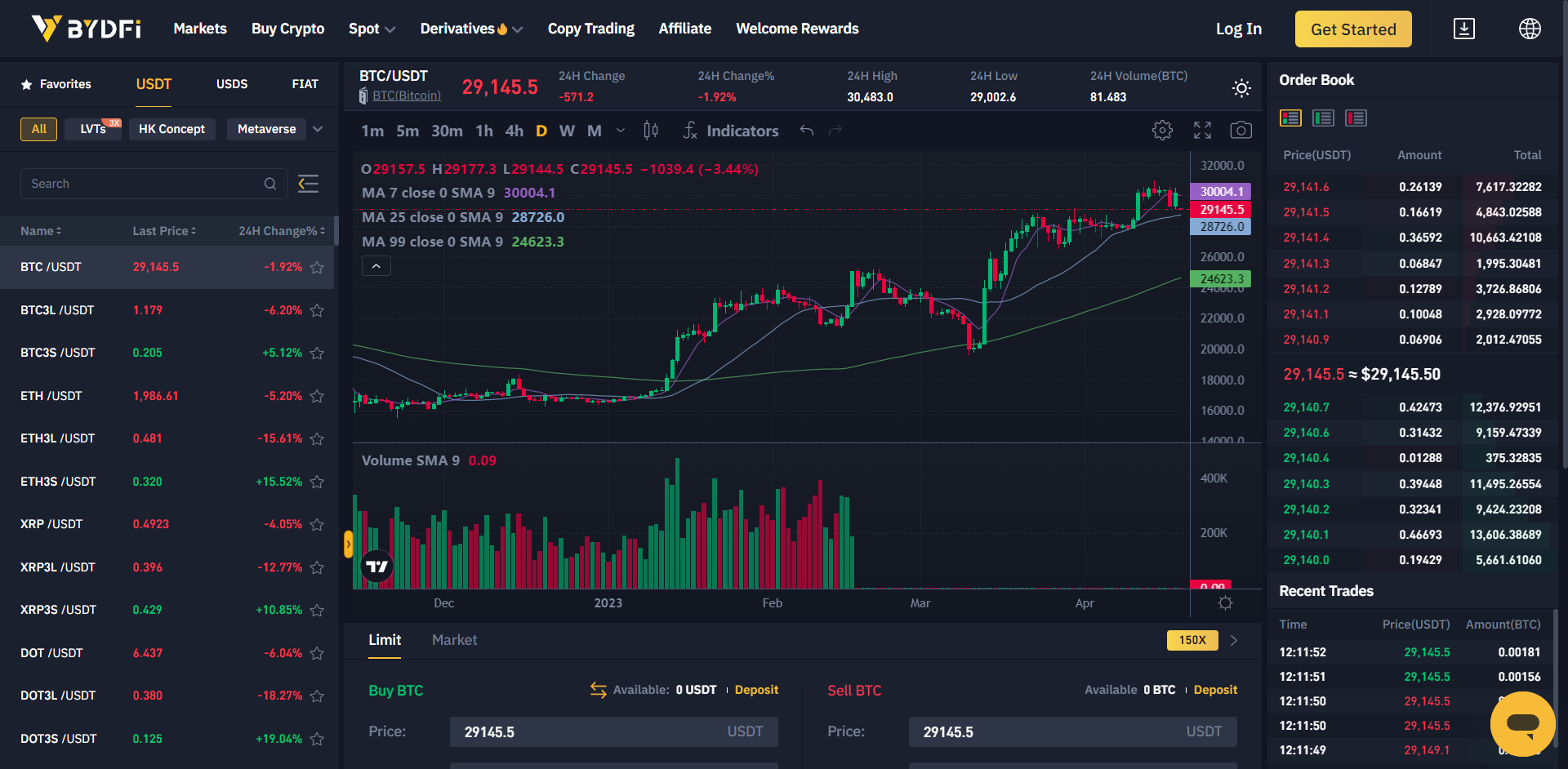The image size is (1568, 769).
Task: Click Deposit link under Buy BTC
Action: pos(756,690)
